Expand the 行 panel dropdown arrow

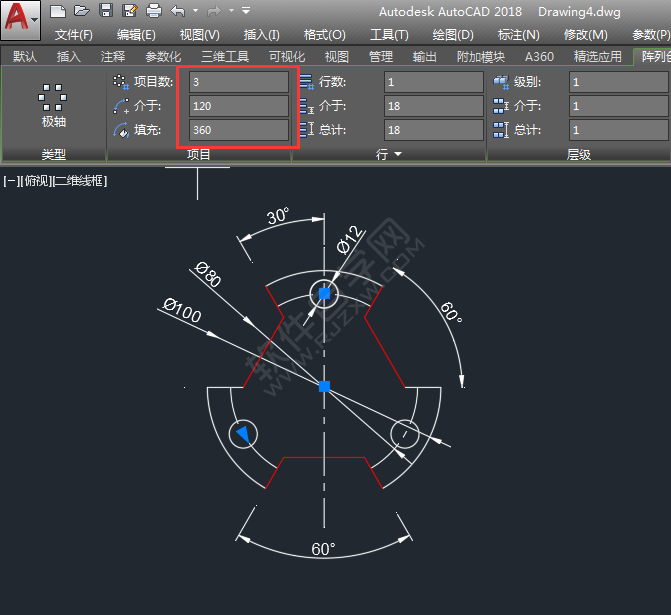398,155
